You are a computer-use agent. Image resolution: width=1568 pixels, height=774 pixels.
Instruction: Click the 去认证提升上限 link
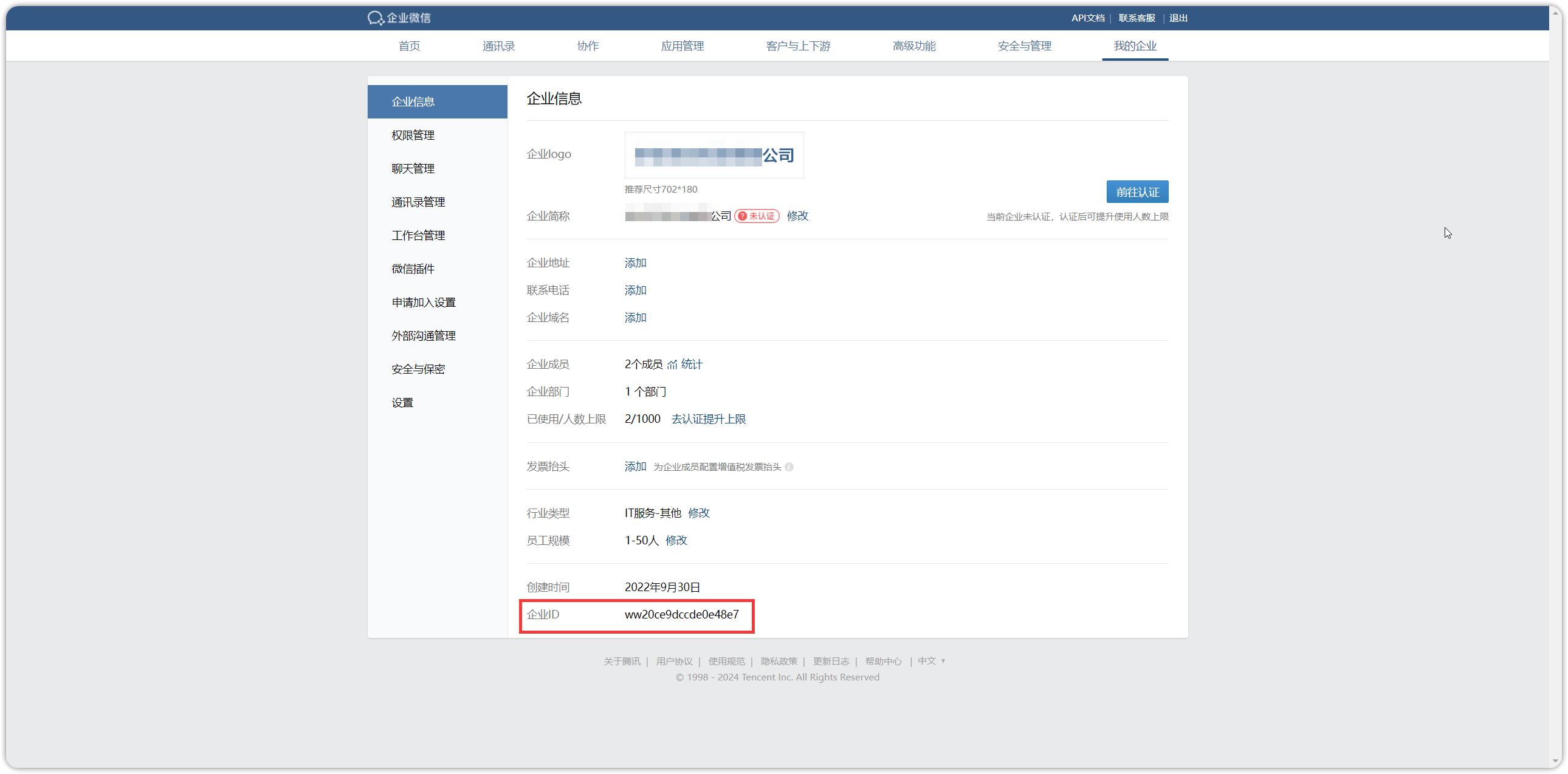click(x=709, y=419)
